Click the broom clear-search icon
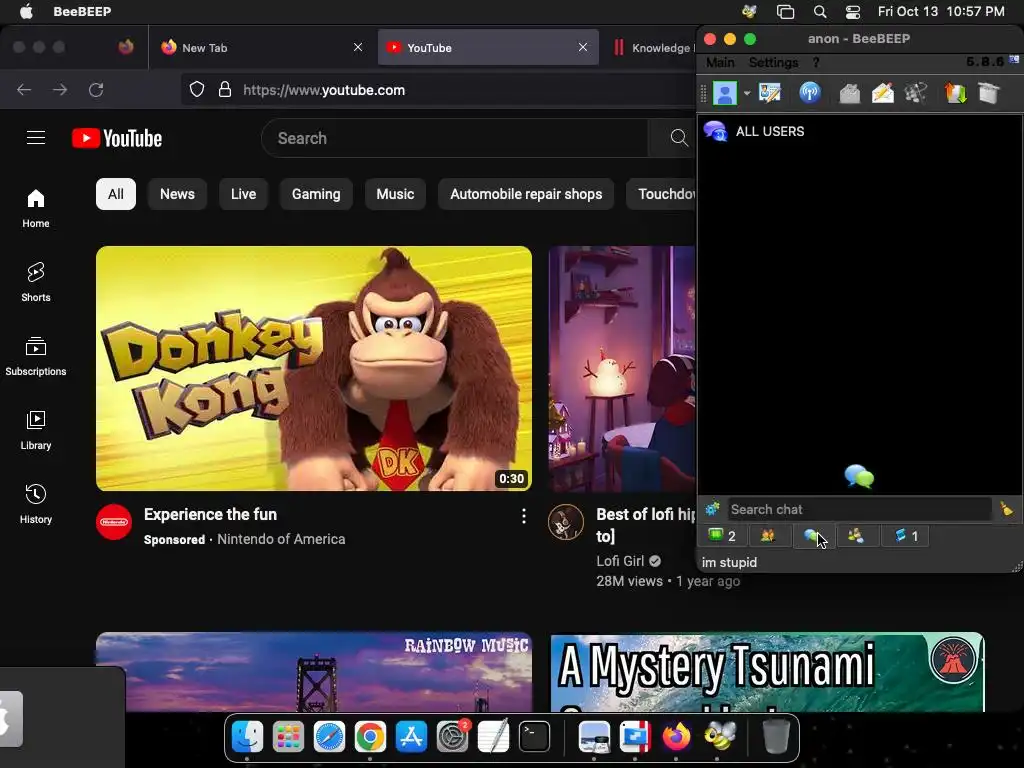This screenshot has height=768, width=1024. [x=1006, y=509]
